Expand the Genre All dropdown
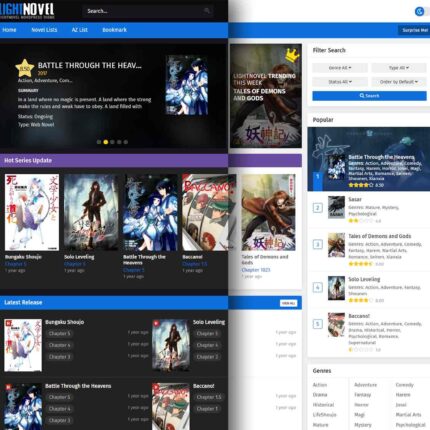This screenshot has width=430, height=430. (x=340, y=68)
